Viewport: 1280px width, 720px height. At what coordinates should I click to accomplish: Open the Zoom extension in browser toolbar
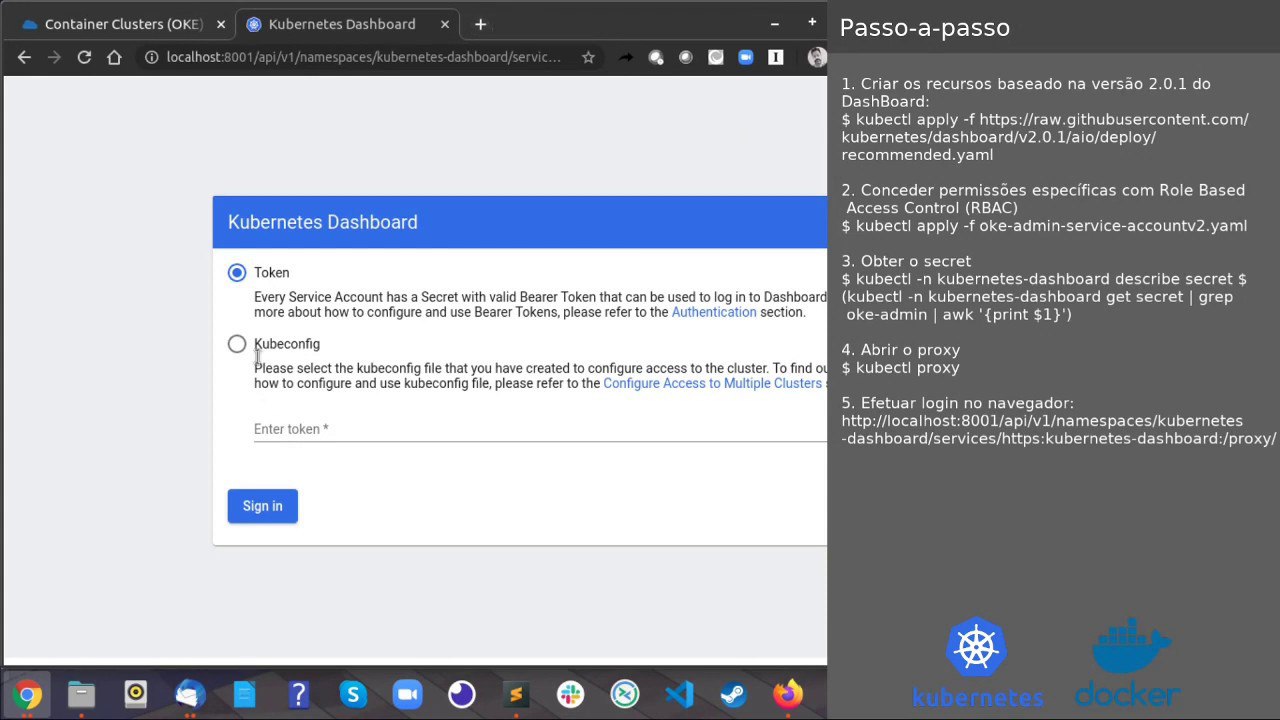(745, 57)
